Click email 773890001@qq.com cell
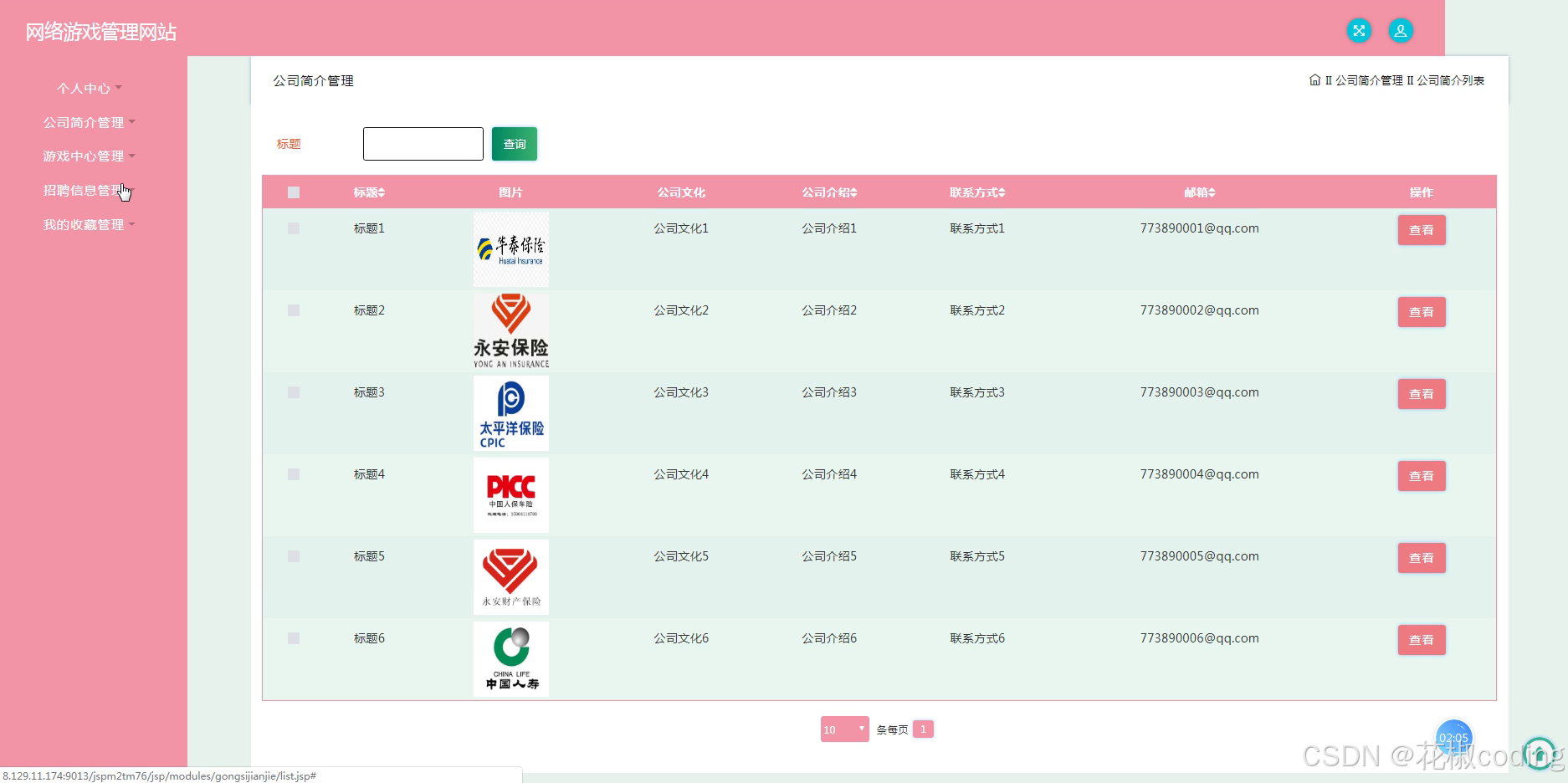This screenshot has height=783, width=1568. click(x=1199, y=228)
